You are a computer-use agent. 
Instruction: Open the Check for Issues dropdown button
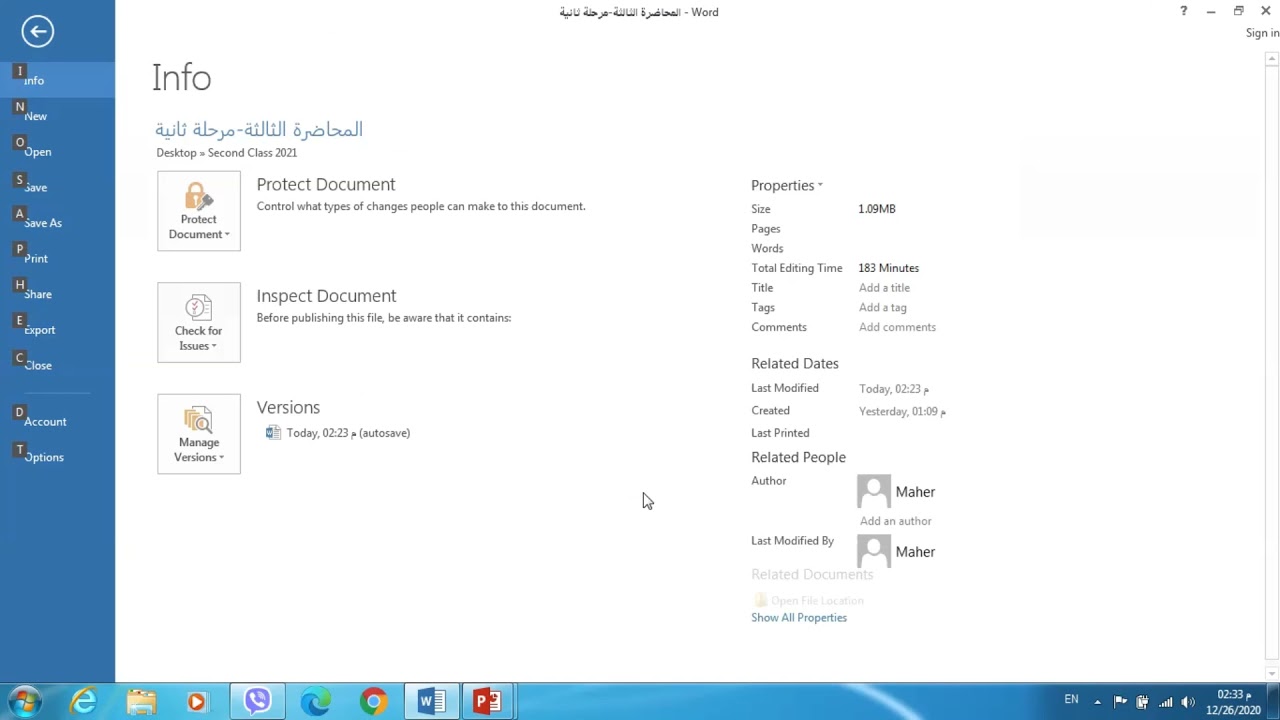coord(198,322)
